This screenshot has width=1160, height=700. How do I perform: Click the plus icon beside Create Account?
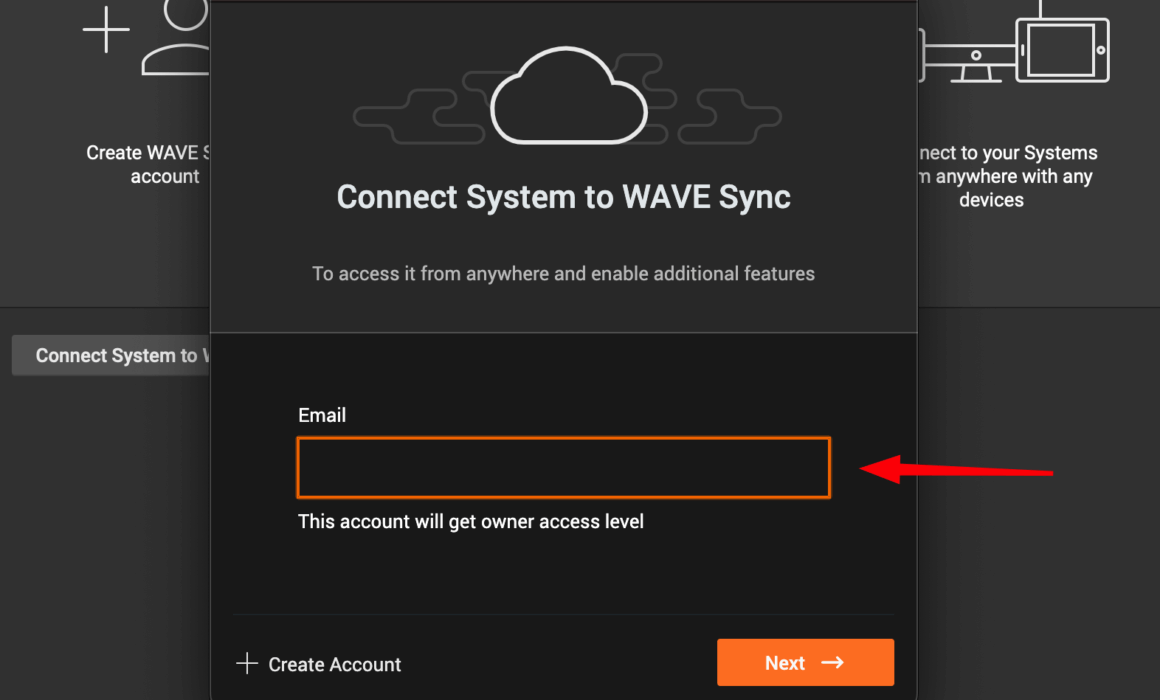tap(247, 663)
